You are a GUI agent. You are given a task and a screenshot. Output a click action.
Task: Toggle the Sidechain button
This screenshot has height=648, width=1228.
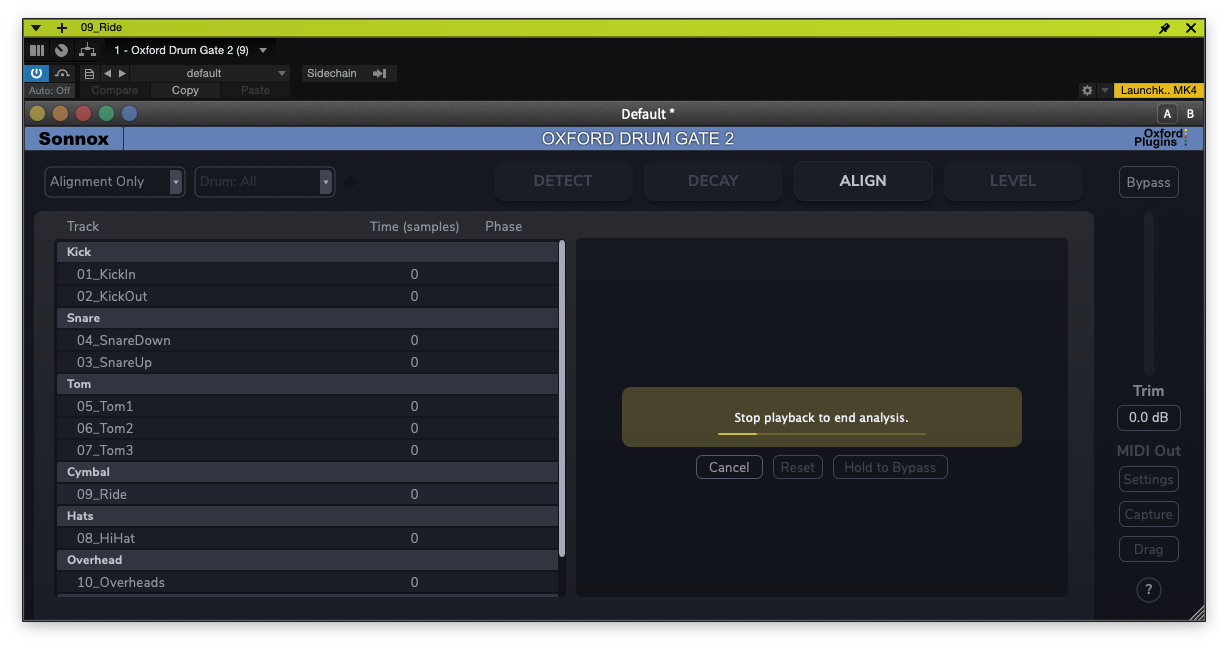tap(349, 73)
